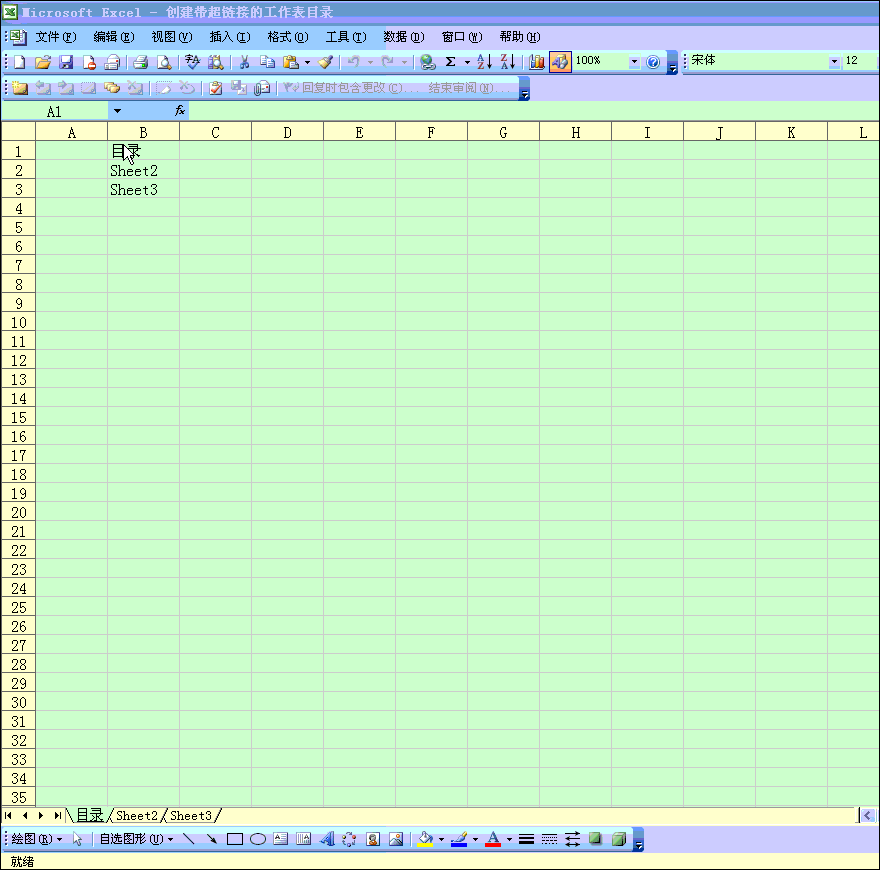Screen dimensions: 880x870
Task: Sort ascending with the A-Z icon
Action: coord(484,62)
